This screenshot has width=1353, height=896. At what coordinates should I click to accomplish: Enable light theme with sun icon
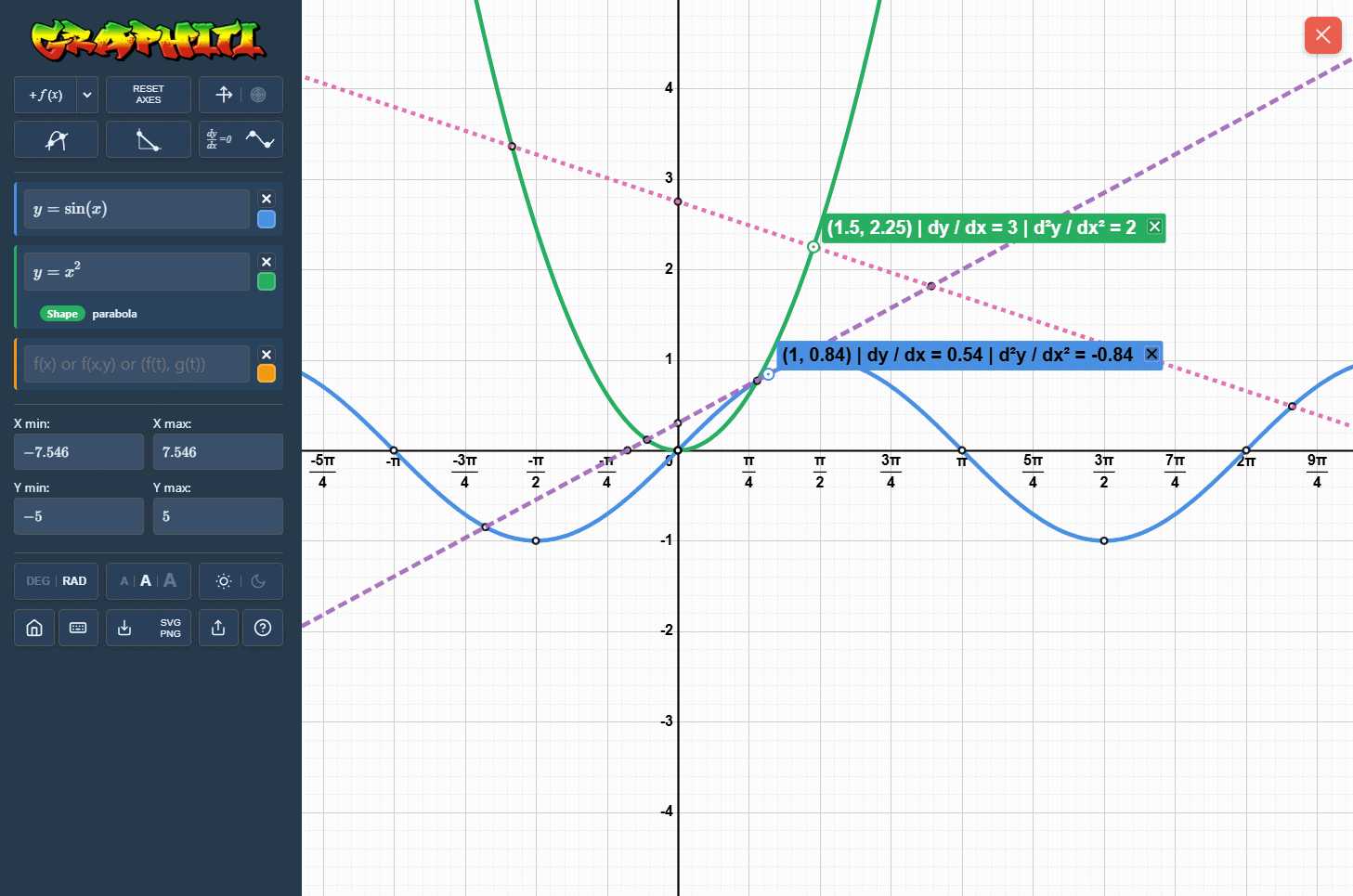pos(224,581)
